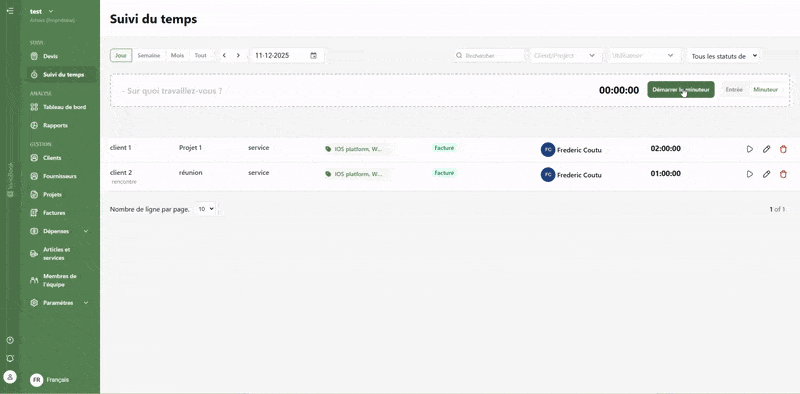The width and height of the screenshot is (800, 394).
Task: Click the plus icon in the left rail
Action: click(10, 340)
